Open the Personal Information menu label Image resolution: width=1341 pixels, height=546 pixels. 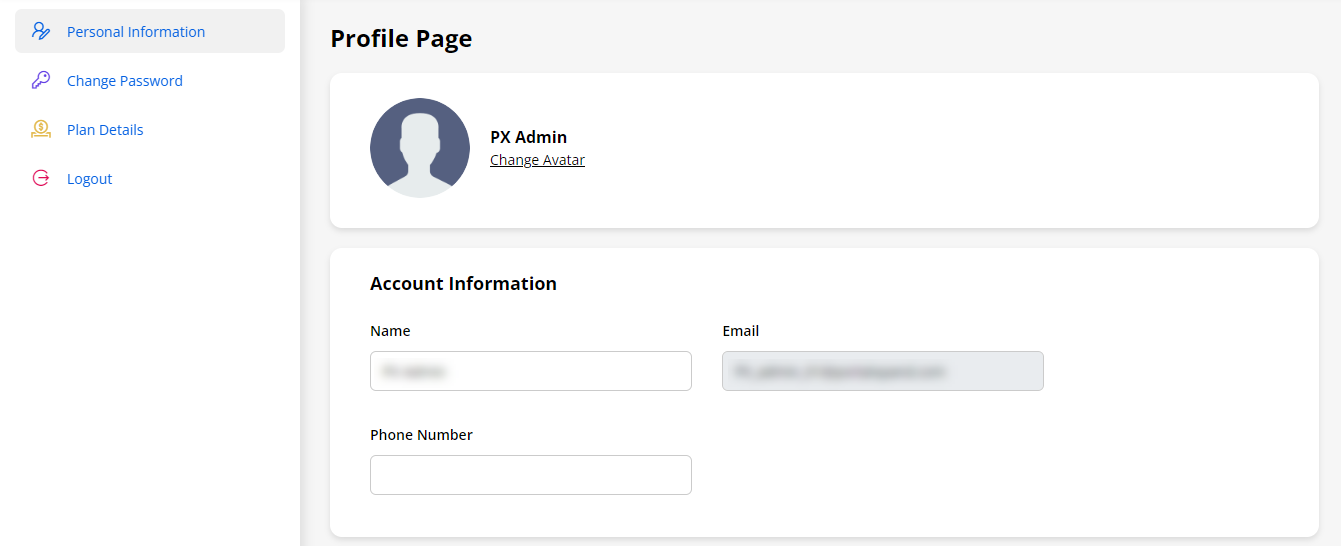point(136,32)
